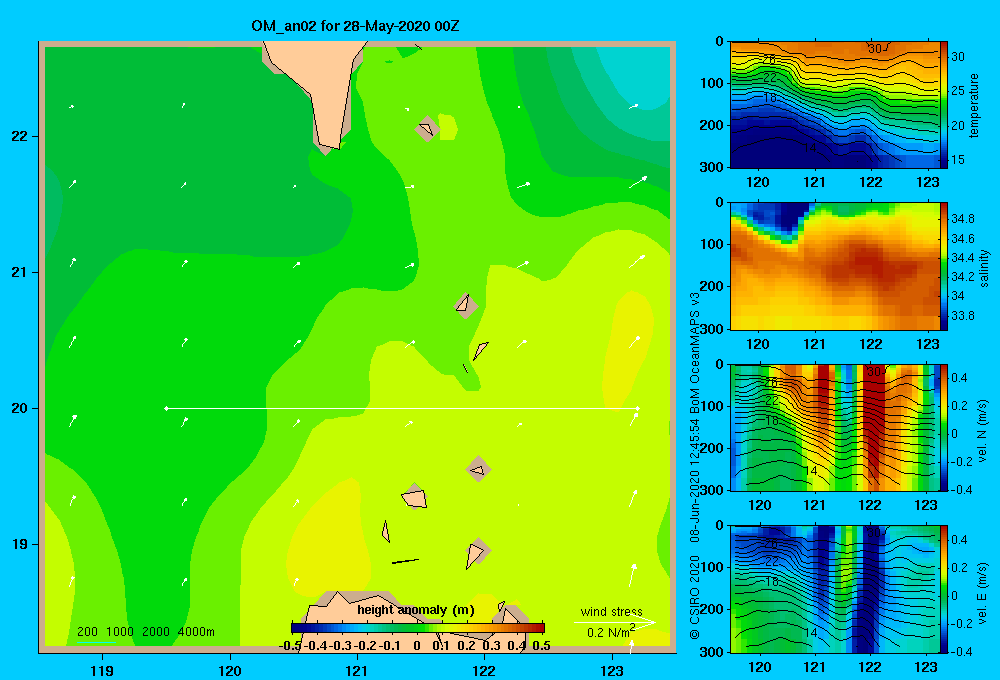Click the 15 tick on temperature scale
The image size is (1000, 680).
(x=958, y=159)
